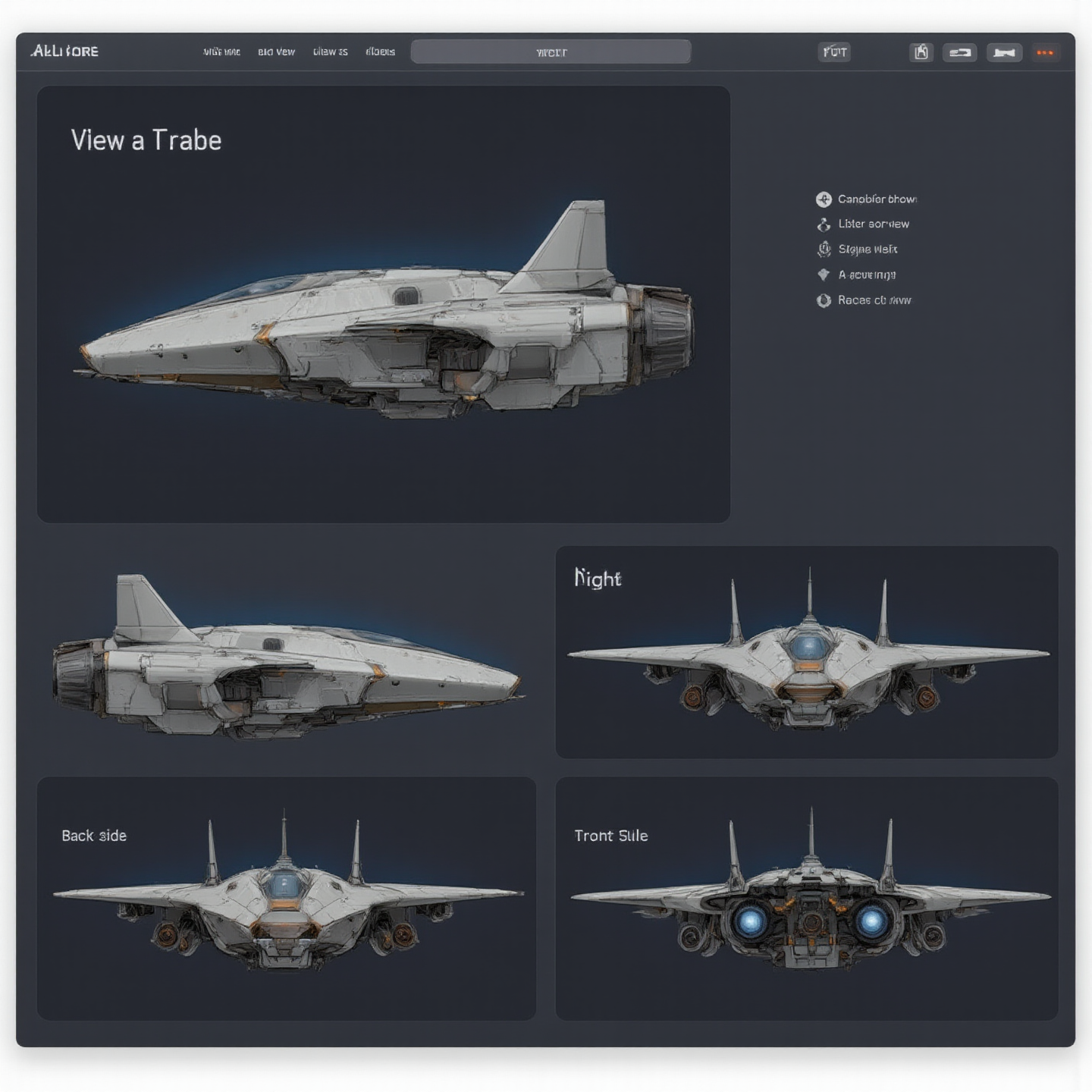Image resolution: width=1092 pixels, height=1092 pixels.
Task: Click the 'Tront Side' panel label
Action: pos(611,836)
